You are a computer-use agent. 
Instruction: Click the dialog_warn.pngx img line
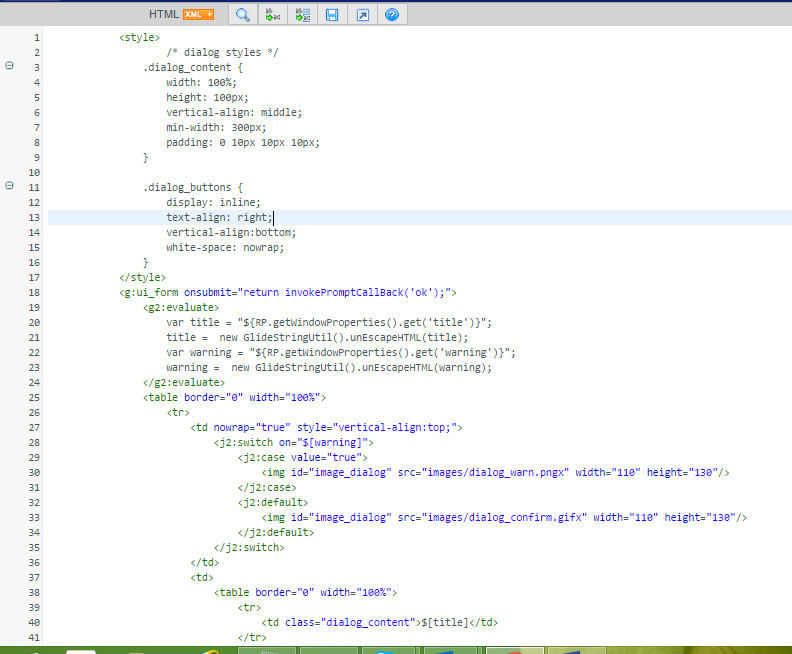tap(496, 472)
